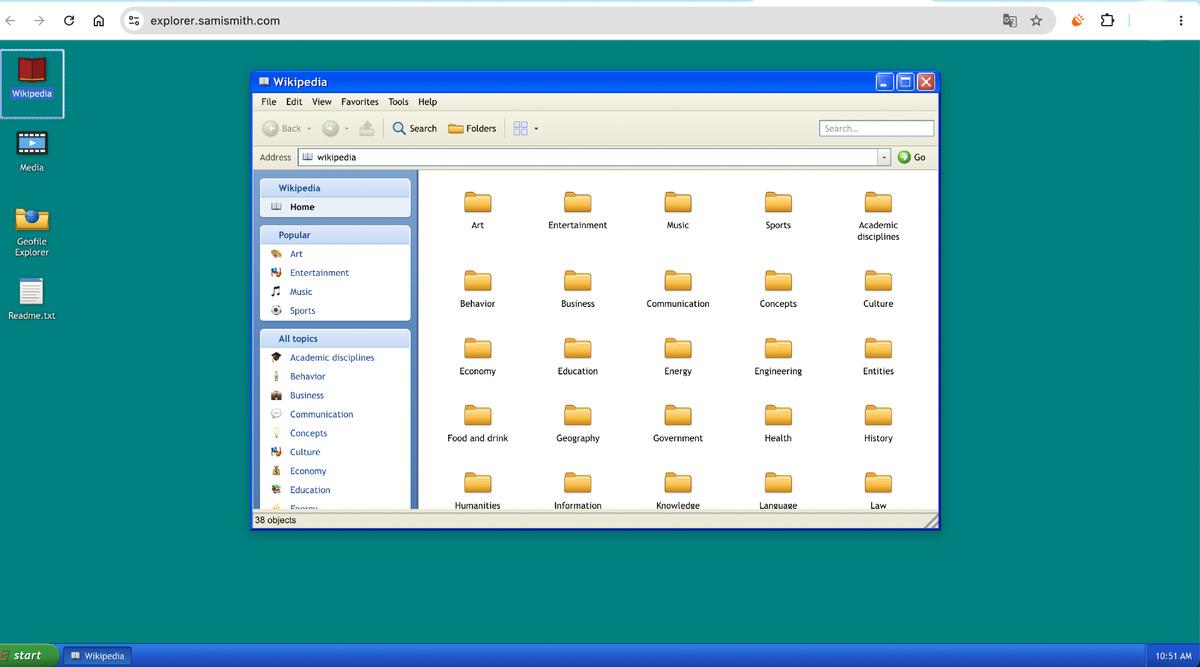Open the History folder icon
The height and width of the screenshot is (667, 1200).
878,415
